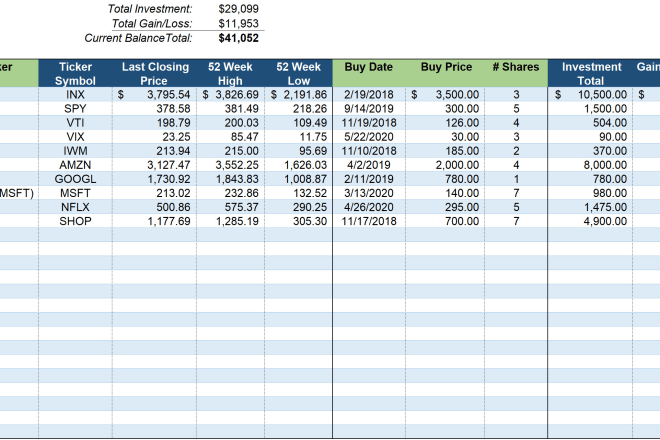Screen dimensions: 660x440
Task: Select investment total 1,500.00
Action: pos(590,109)
